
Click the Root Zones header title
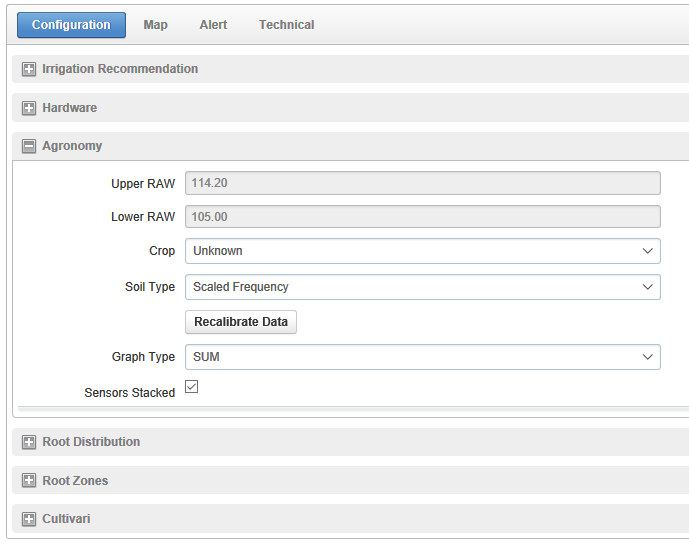[75, 481]
